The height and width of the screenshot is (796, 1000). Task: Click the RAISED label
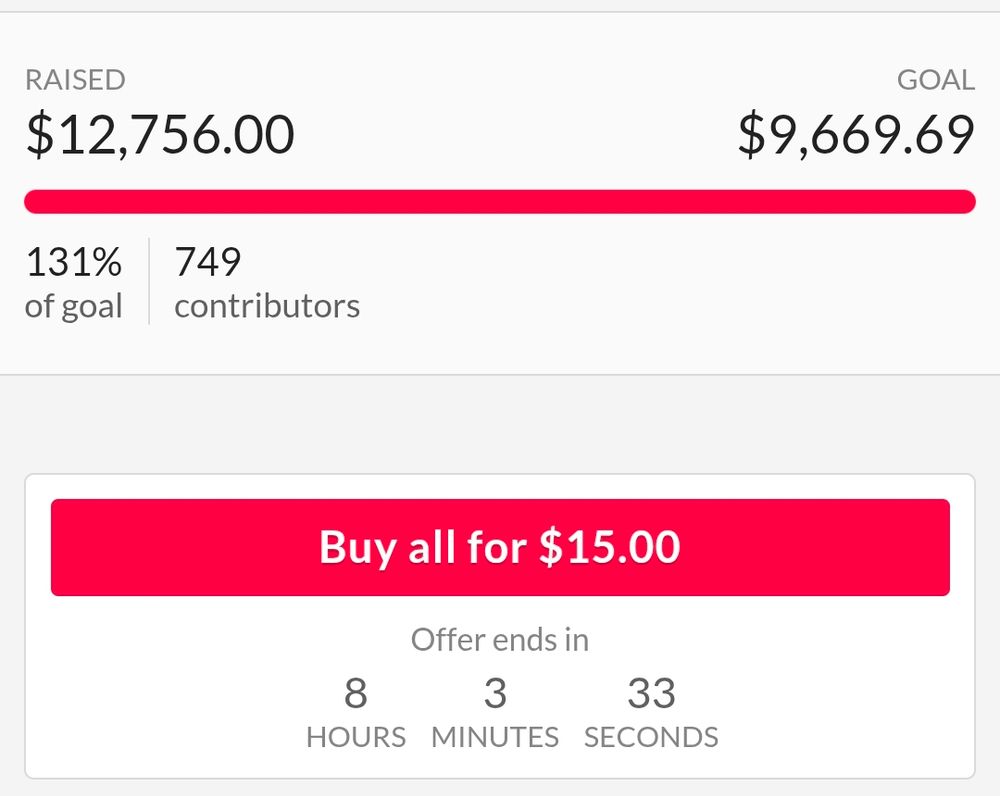[75, 80]
